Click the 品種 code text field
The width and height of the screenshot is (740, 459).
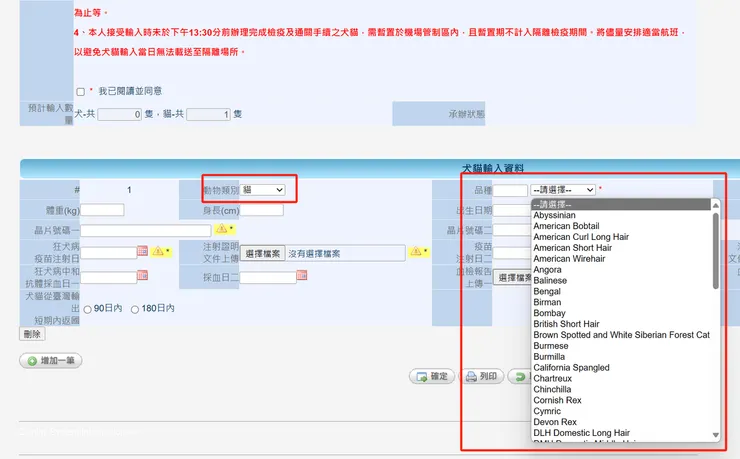(x=510, y=190)
